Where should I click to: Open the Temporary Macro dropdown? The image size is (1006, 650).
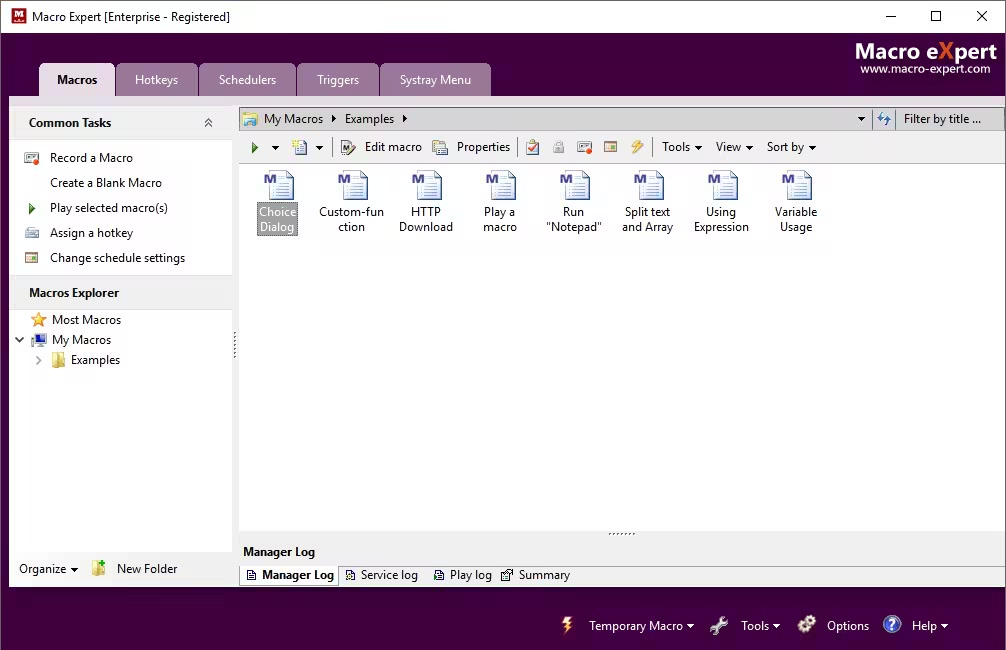click(641, 626)
